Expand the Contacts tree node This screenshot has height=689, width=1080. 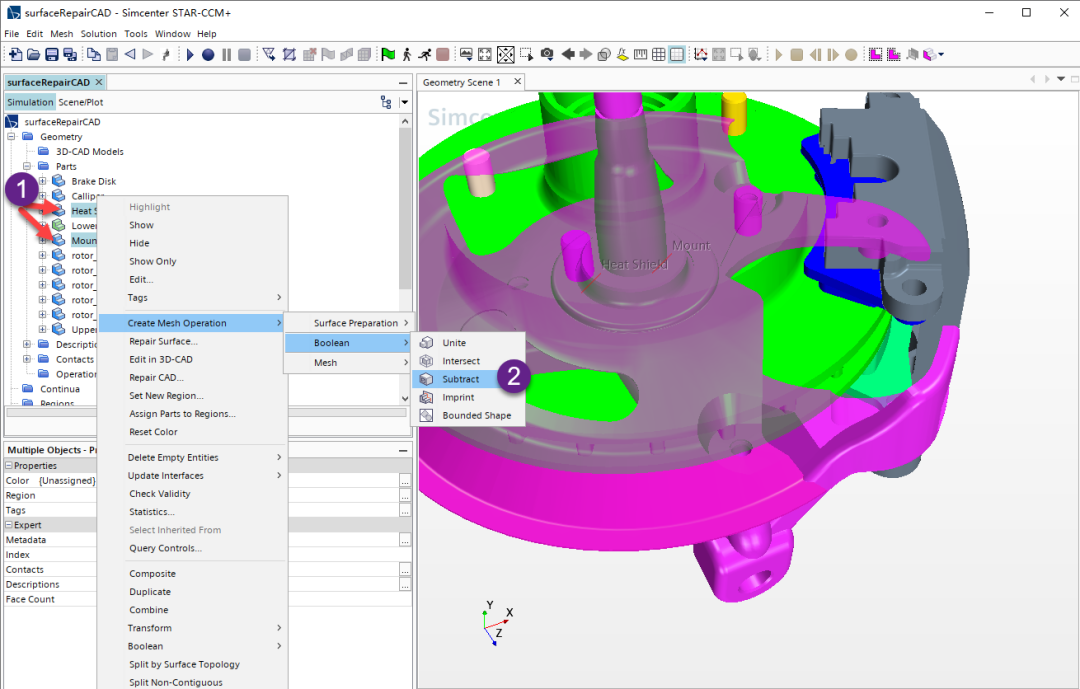click(27, 359)
